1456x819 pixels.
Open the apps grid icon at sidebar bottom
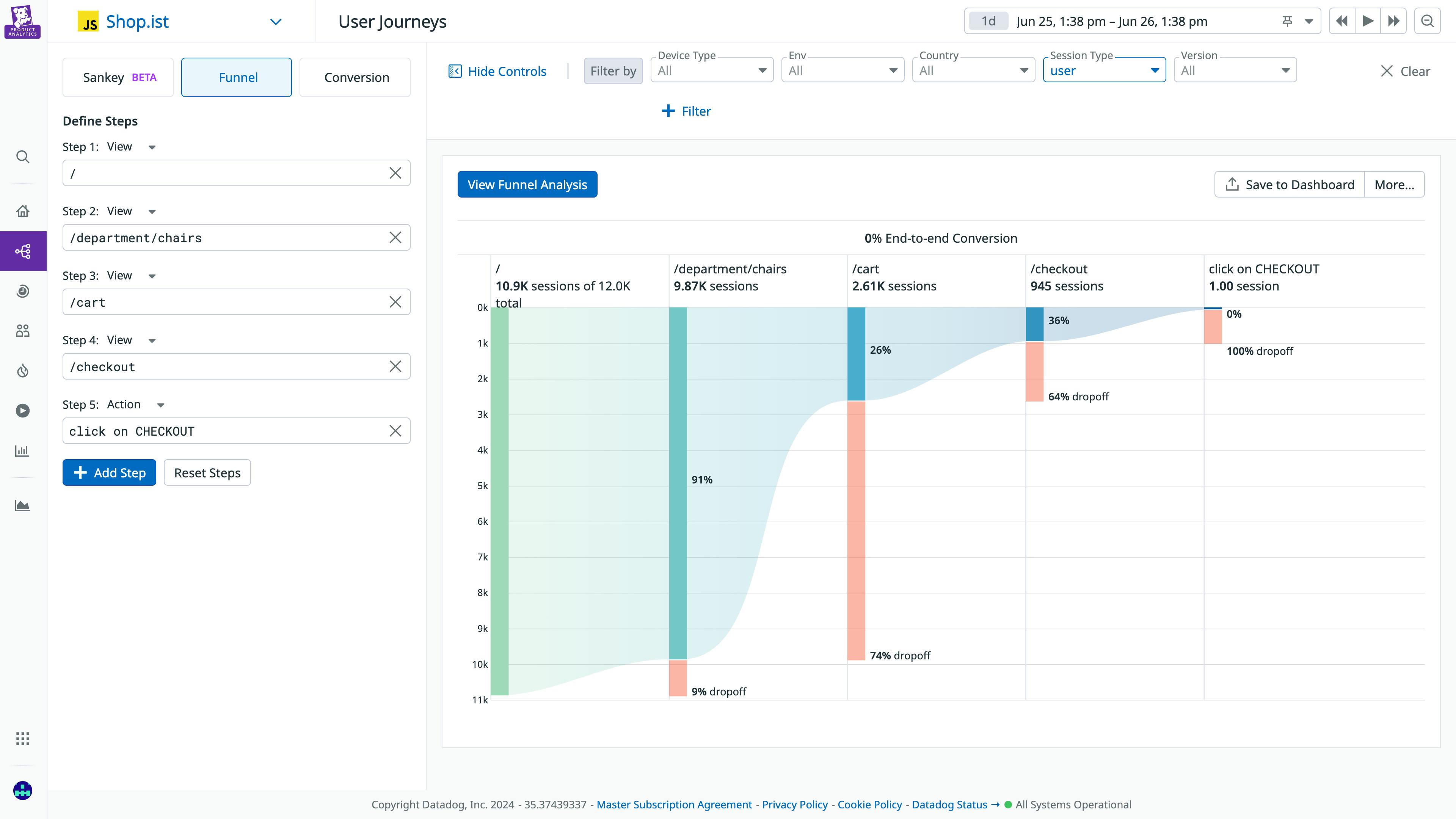[23, 738]
